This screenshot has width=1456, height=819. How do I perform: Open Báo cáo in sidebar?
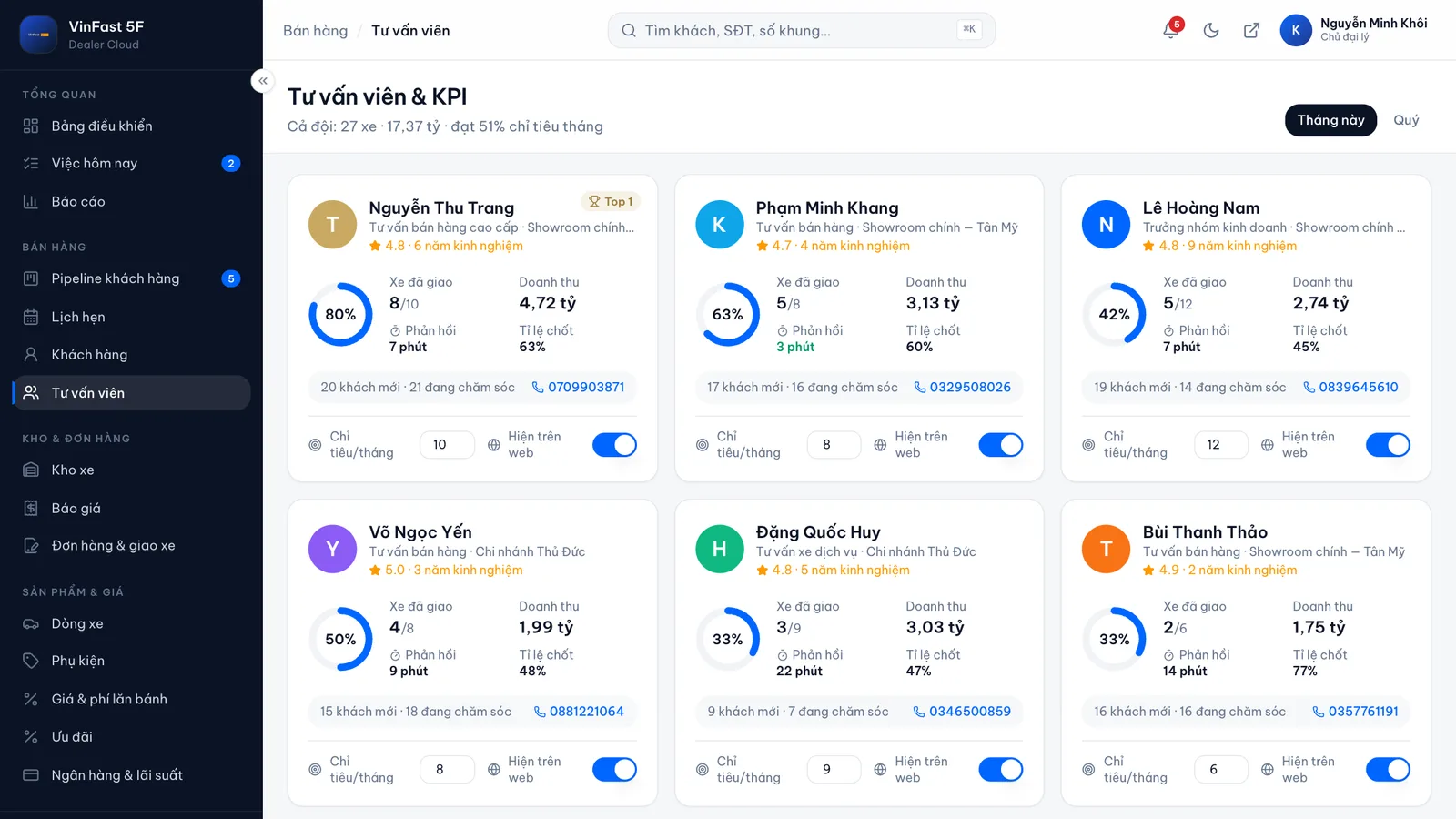coord(132,201)
